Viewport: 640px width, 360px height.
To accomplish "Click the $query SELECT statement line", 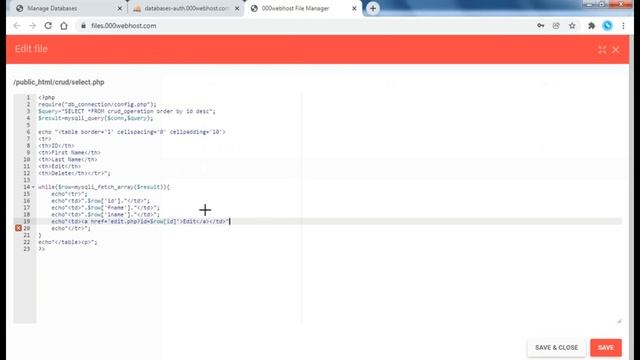I will tap(127, 111).
